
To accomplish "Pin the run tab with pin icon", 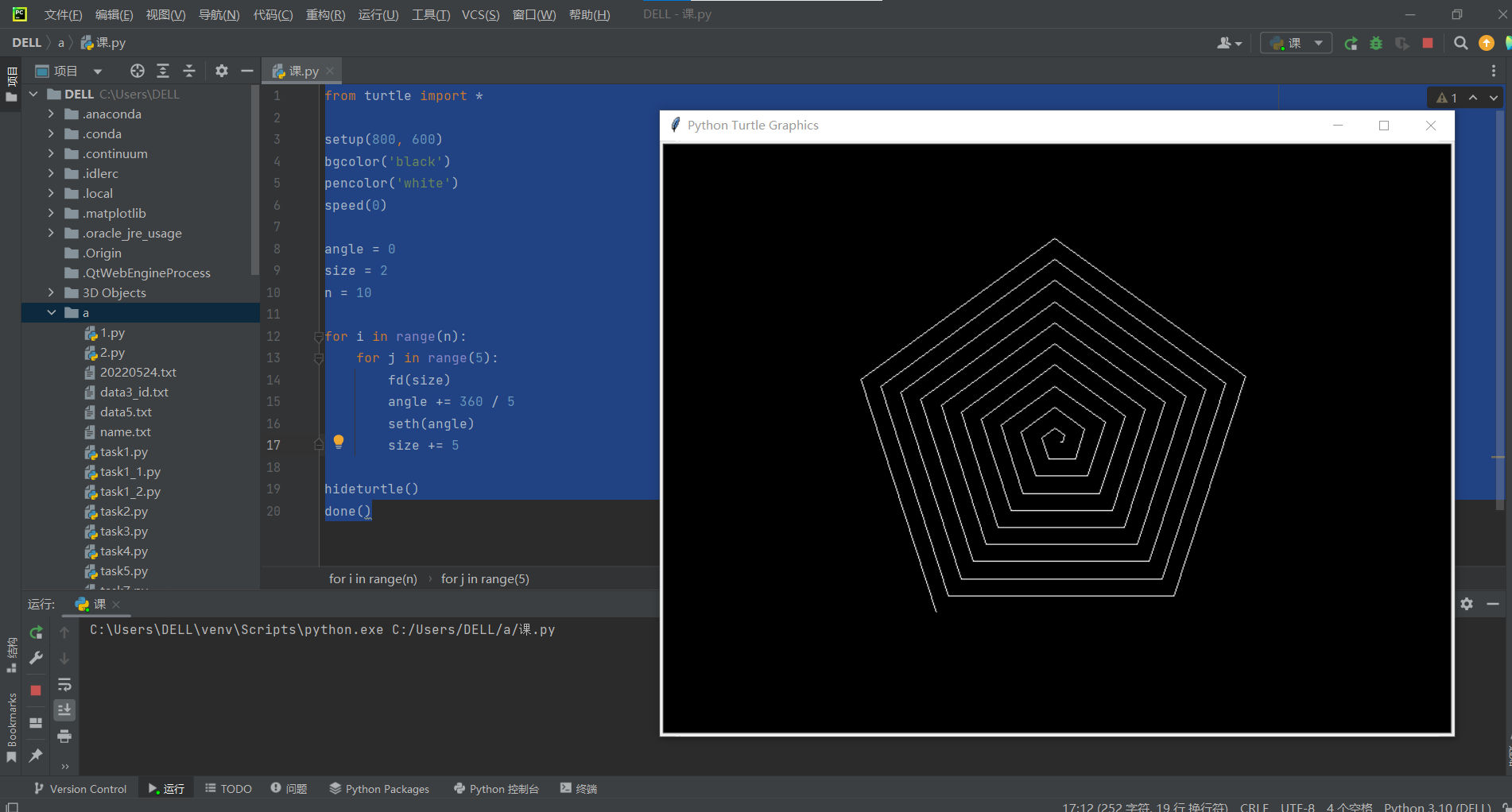I will point(36,756).
